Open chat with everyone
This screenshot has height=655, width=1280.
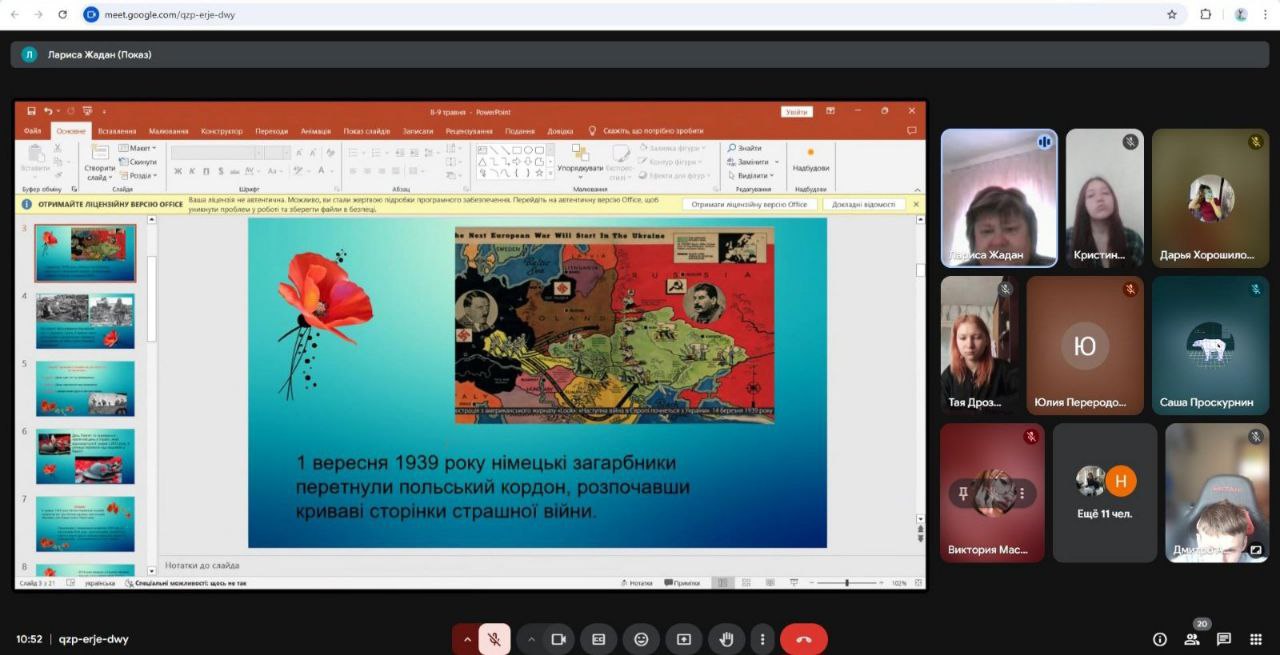point(1224,639)
